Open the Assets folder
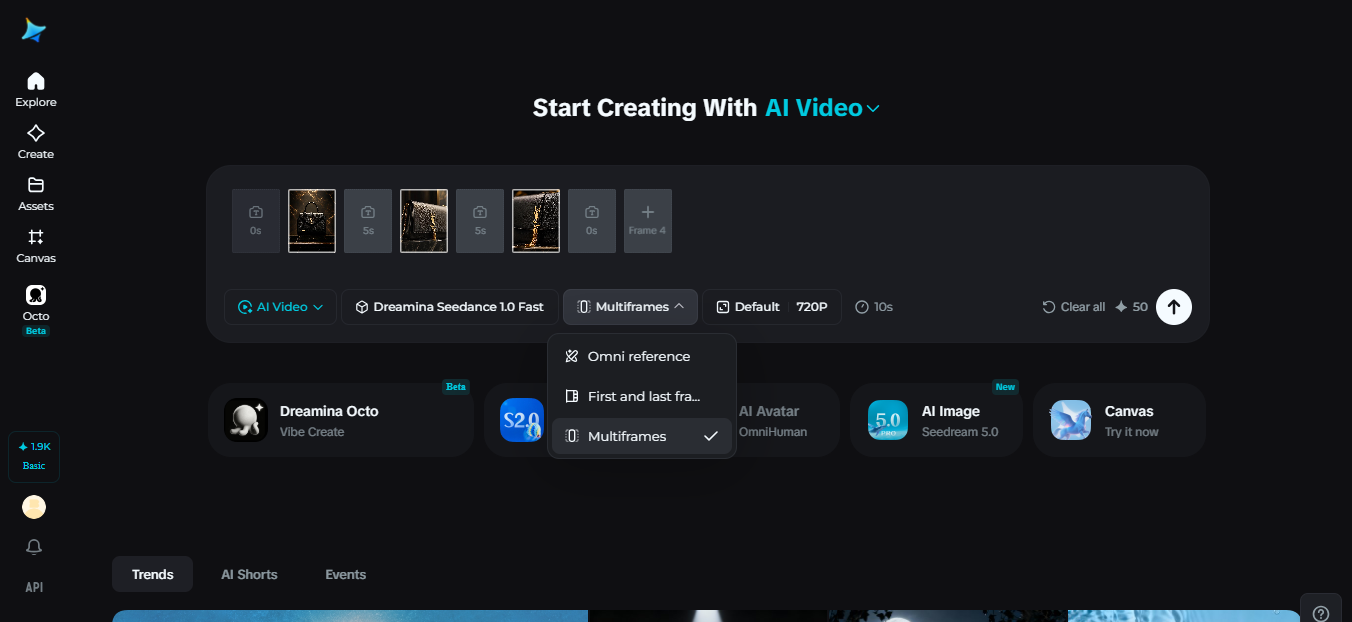The width and height of the screenshot is (1352, 622). [x=36, y=194]
